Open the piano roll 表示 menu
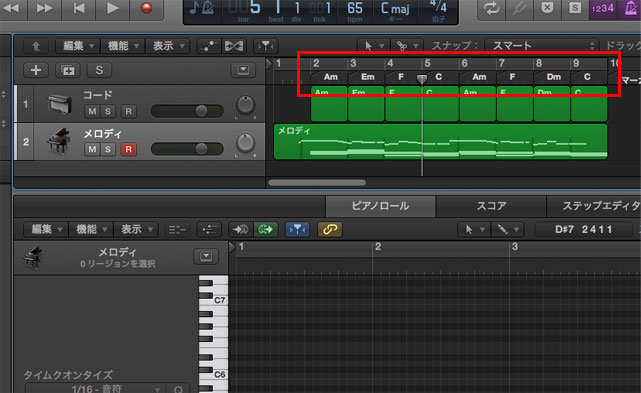 (x=136, y=229)
